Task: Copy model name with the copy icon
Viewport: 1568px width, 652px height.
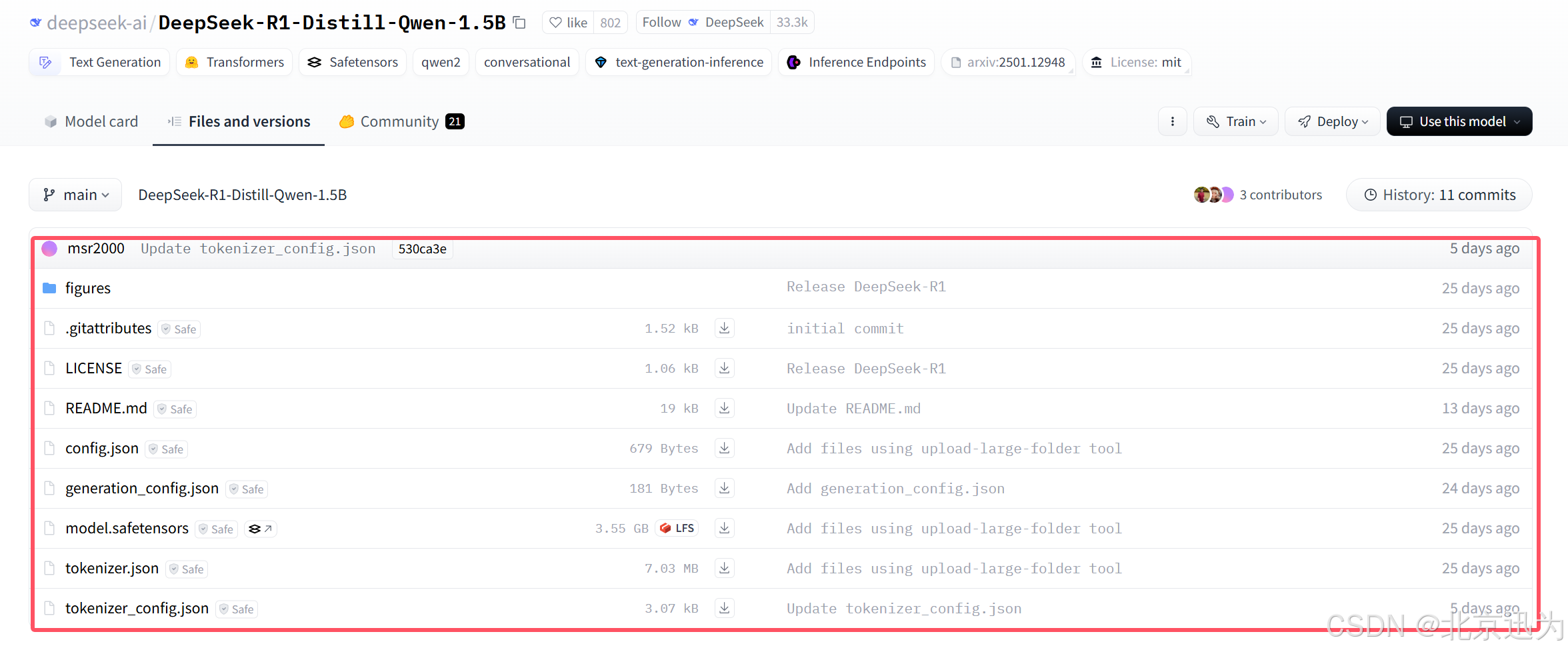Action: [519, 23]
